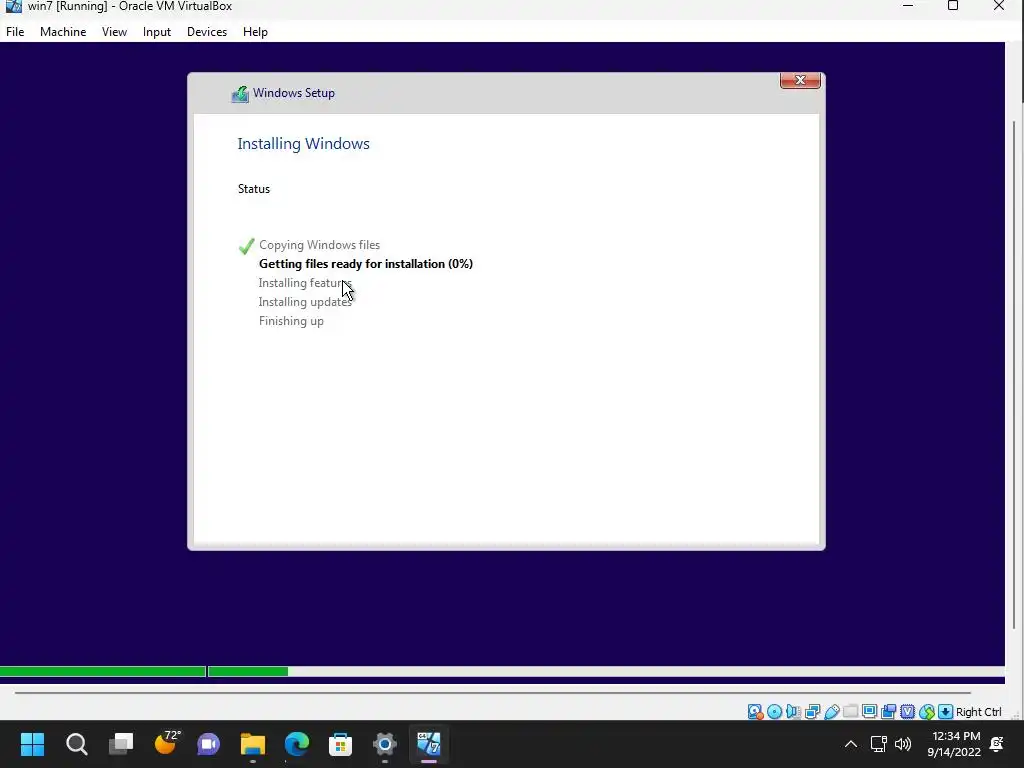Open the File menu

coord(15,32)
